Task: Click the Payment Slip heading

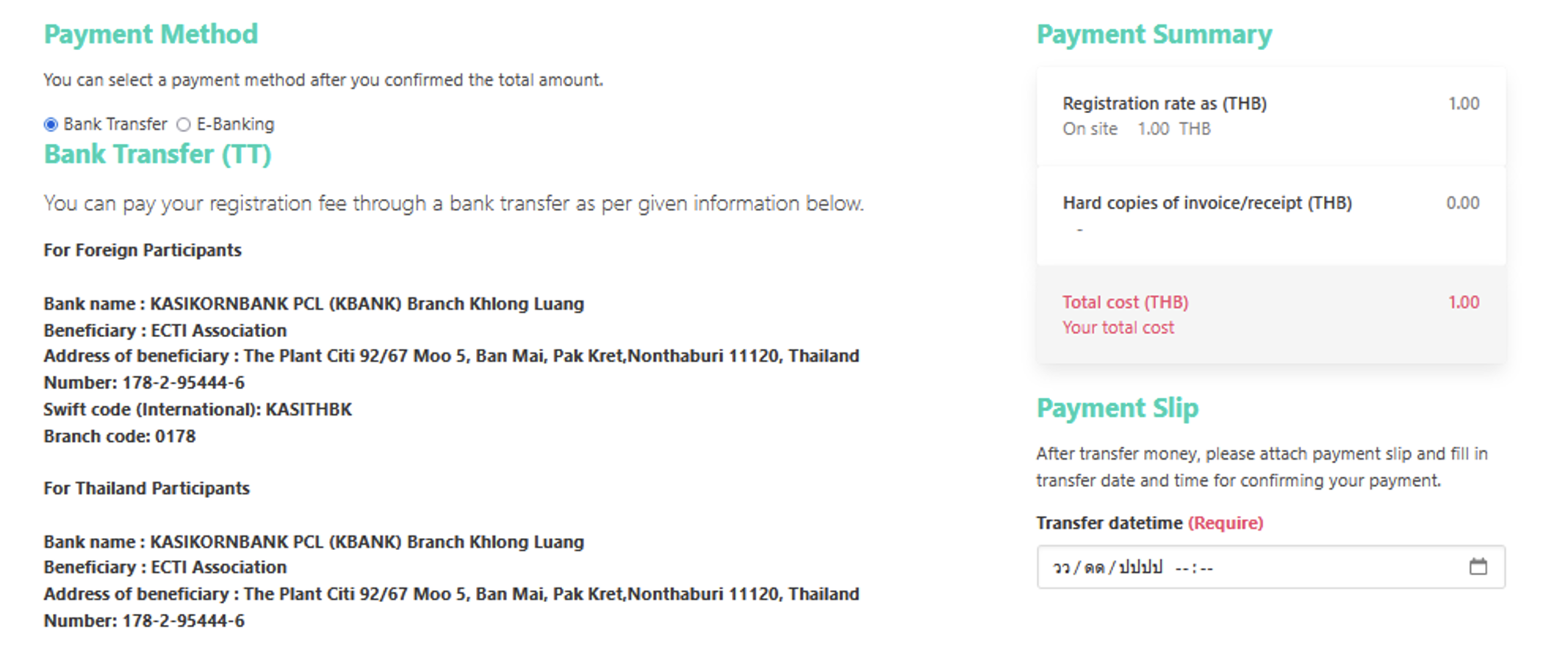Action: pos(1117,408)
